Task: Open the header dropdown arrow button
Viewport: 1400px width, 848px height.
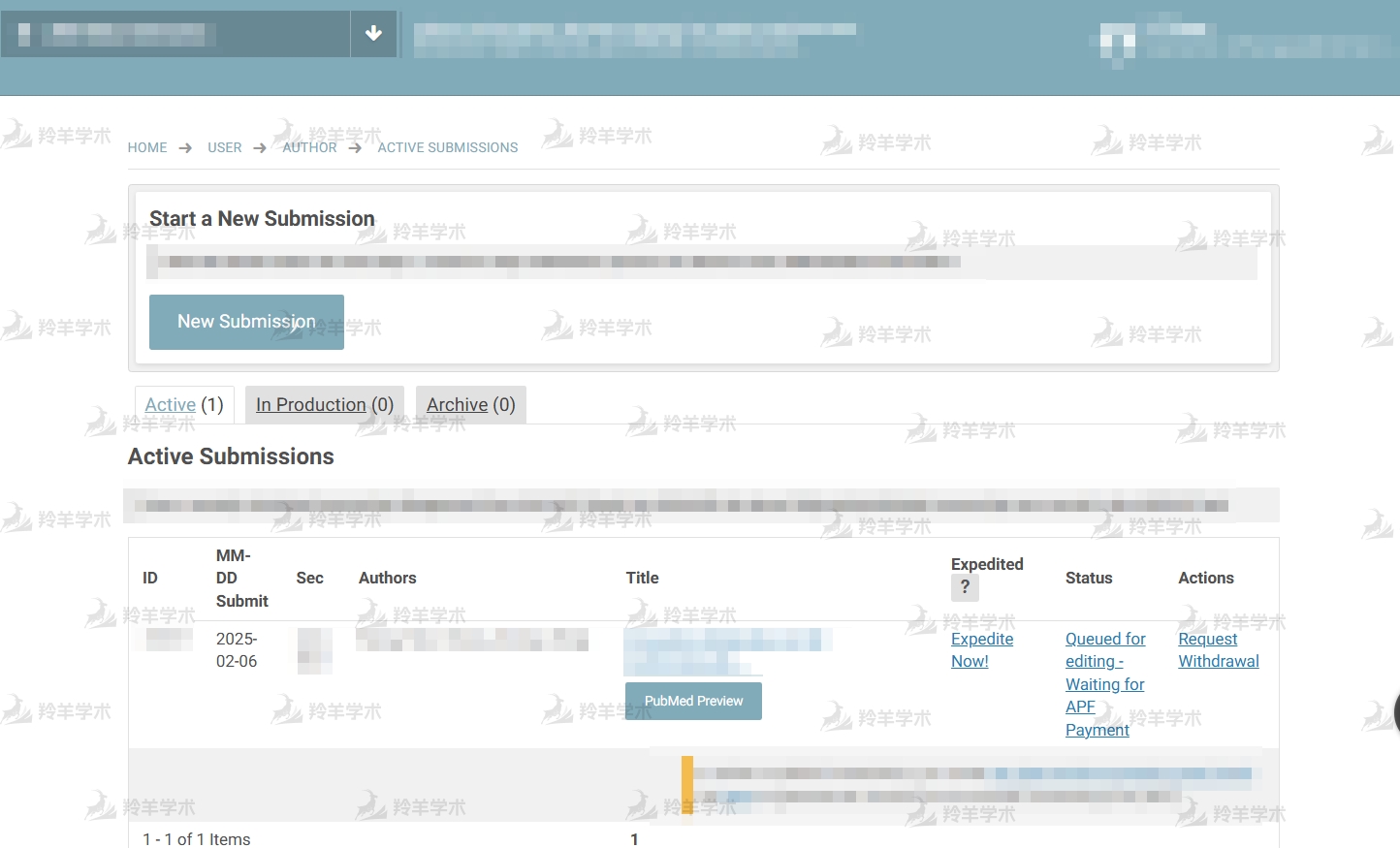Action: pyautogui.click(x=373, y=34)
